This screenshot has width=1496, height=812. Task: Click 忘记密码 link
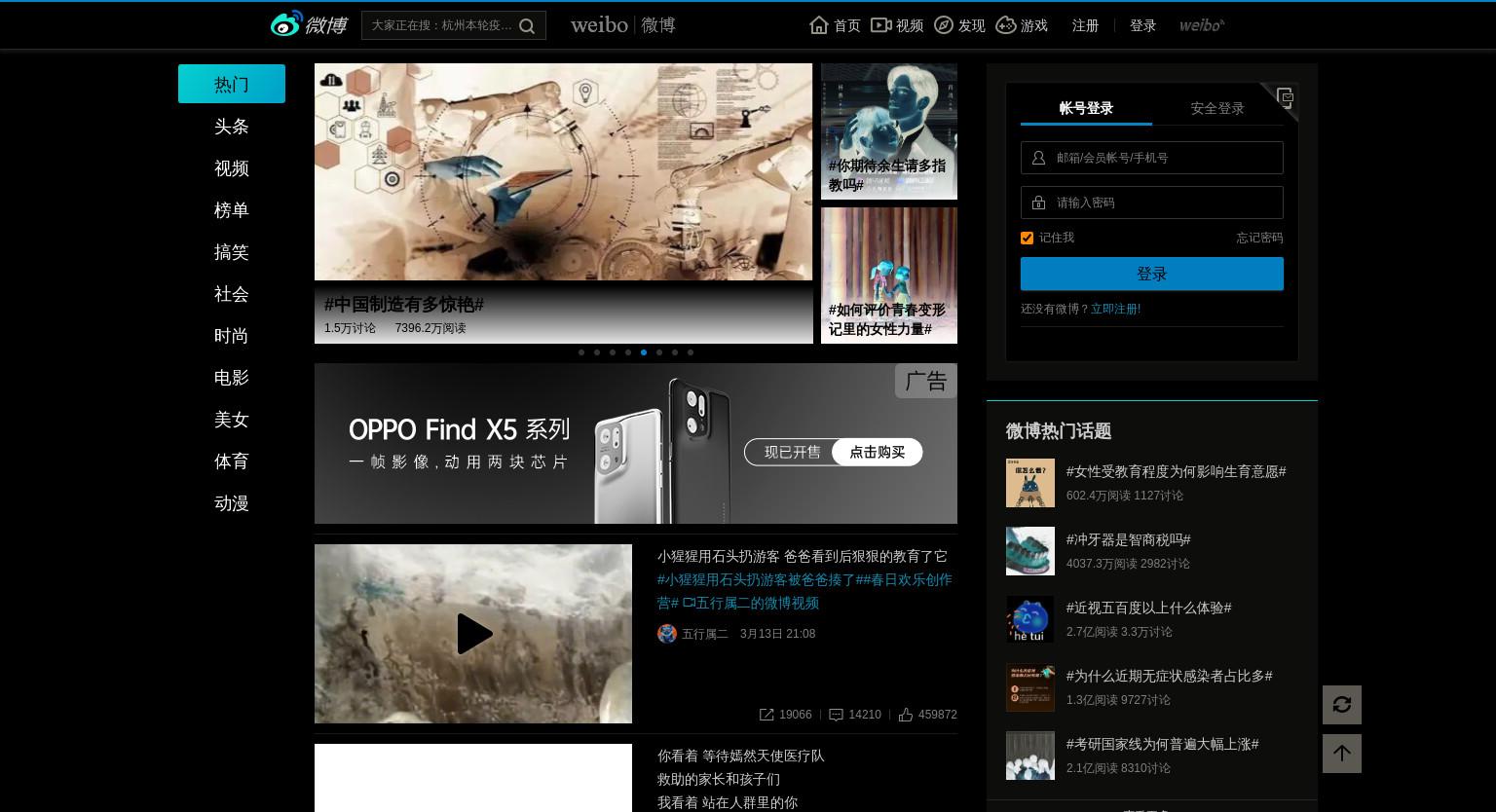pos(1259,238)
